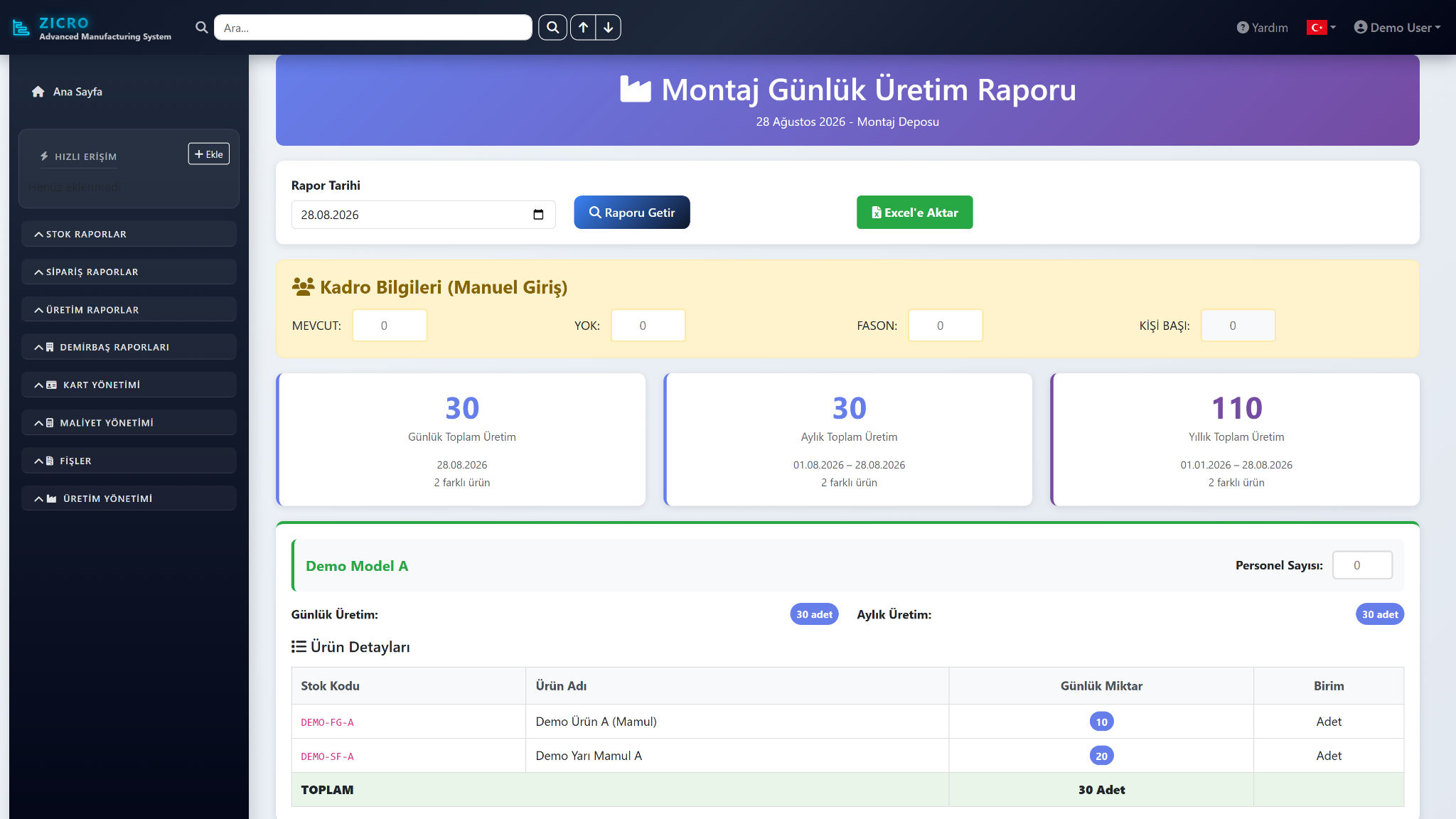The width and height of the screenshot is (1456, 819).
Task: Expand the DEMİRBAŞ RAPORLARI section
Action: 129,347
